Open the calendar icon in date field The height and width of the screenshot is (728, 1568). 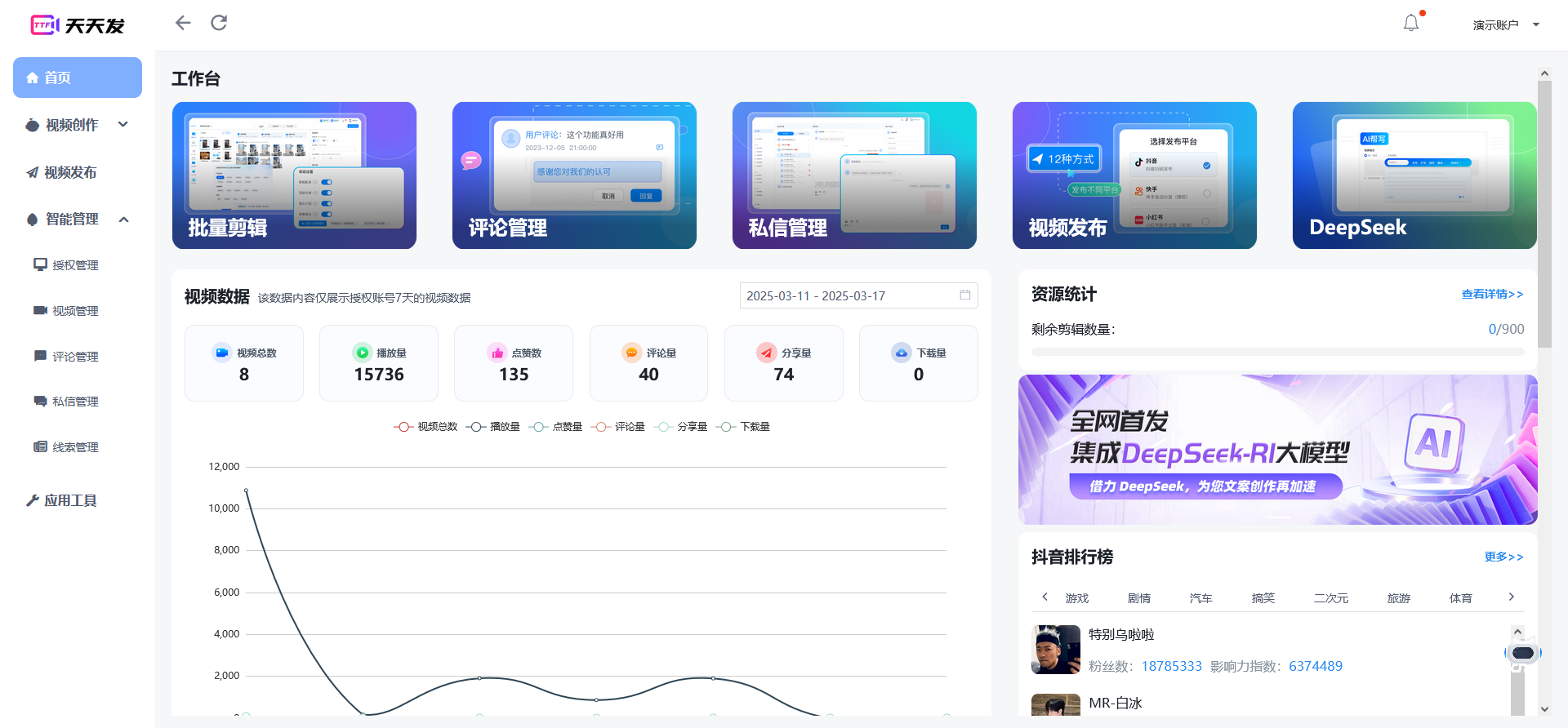click(x=964, y=295)
